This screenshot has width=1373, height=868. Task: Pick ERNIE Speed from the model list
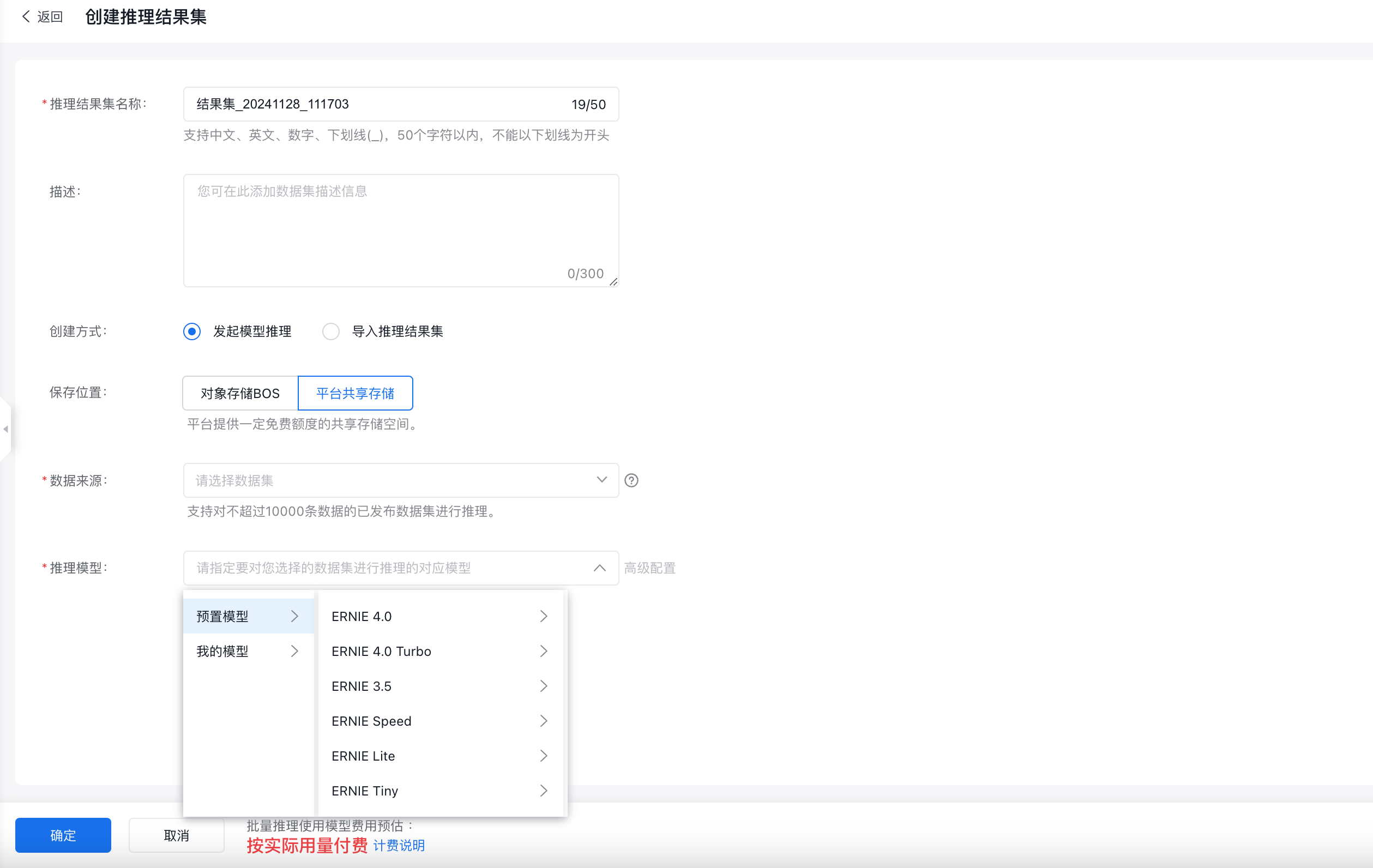(440, 721)
